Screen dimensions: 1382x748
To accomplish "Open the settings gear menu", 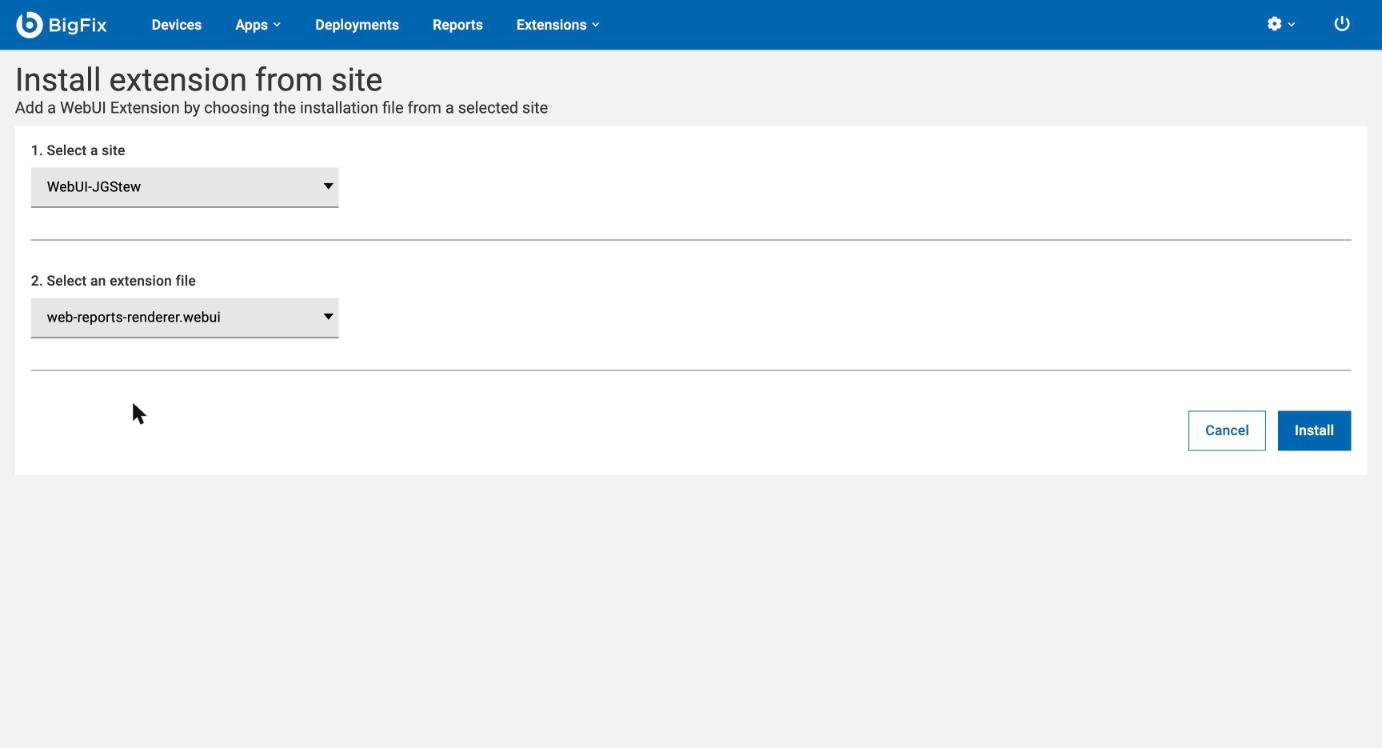I will 1280,25.
